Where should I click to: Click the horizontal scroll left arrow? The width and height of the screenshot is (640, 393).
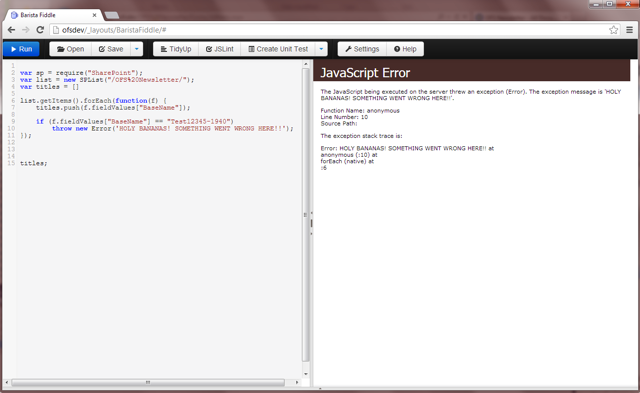[7, 382]
